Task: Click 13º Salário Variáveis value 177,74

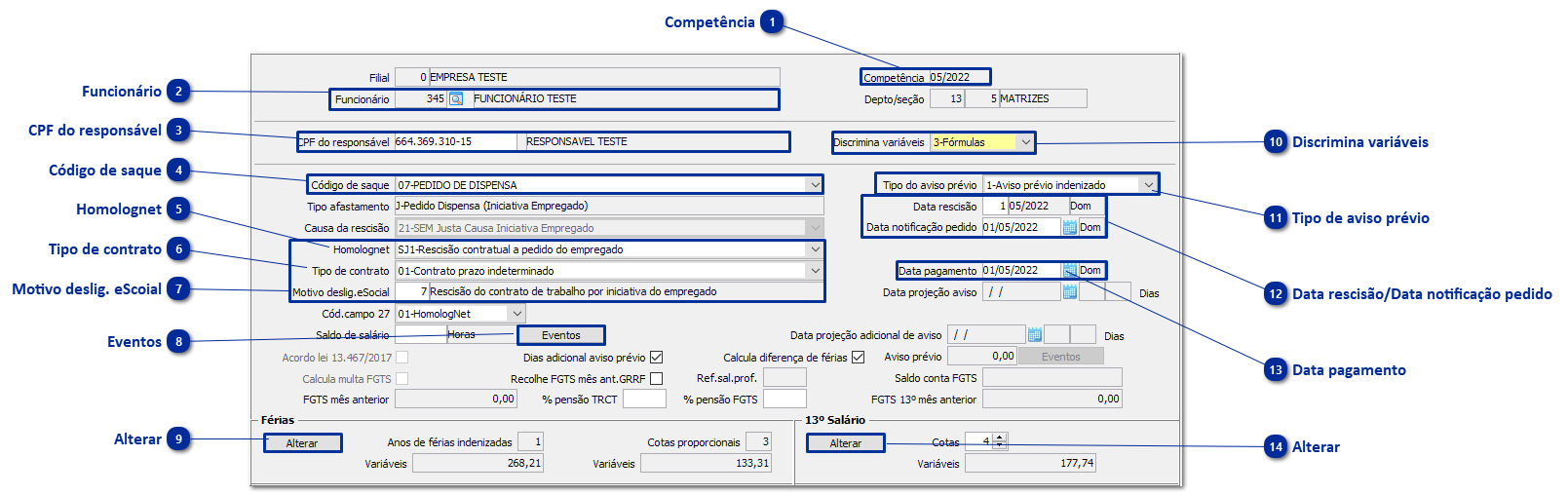Action: tap(1030, 463)
